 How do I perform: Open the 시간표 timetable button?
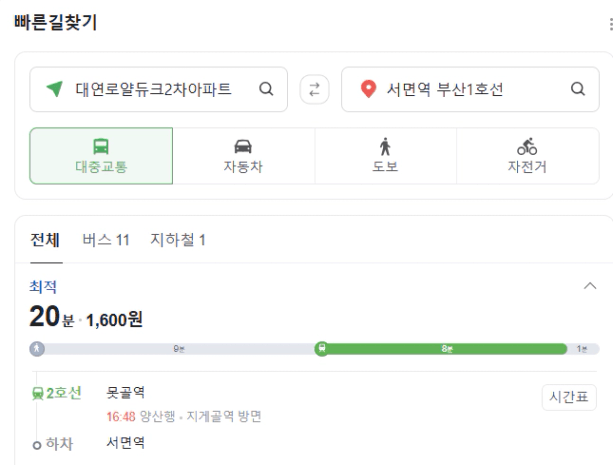coord(569,397)
